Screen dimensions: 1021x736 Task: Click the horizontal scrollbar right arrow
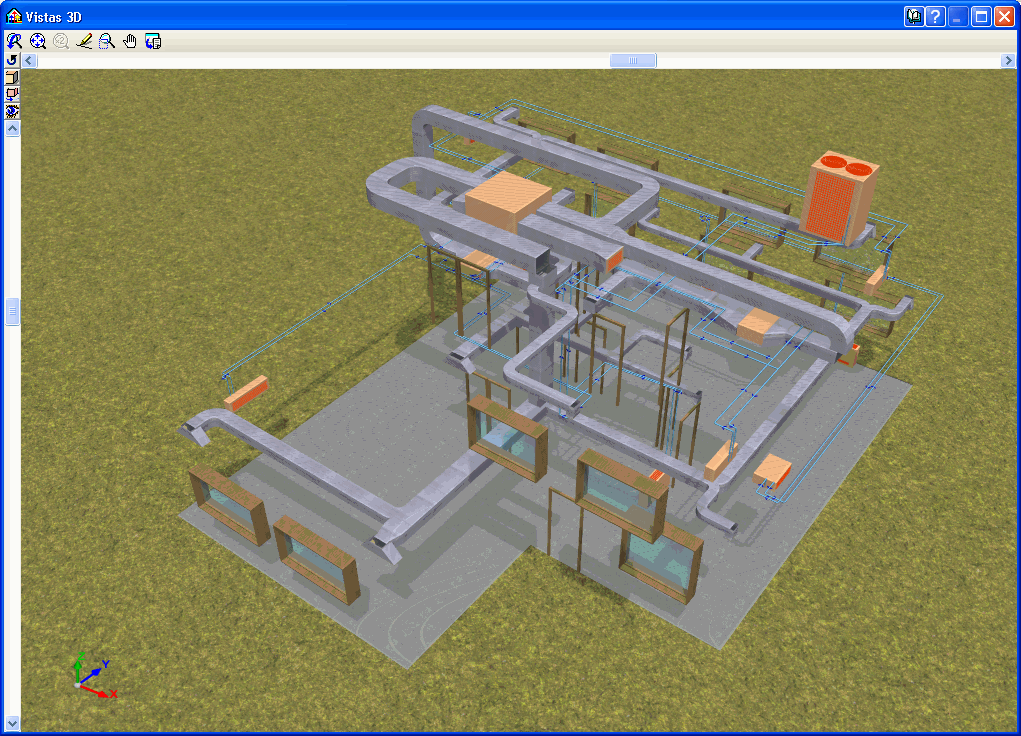coord(1008,61)
